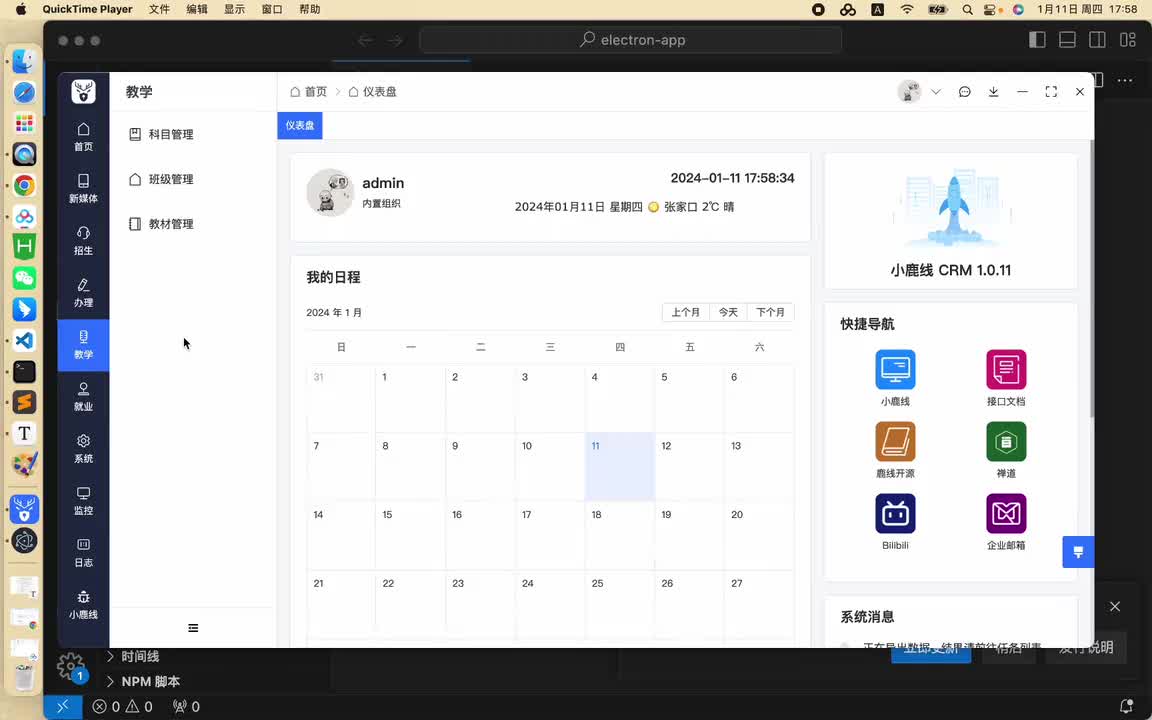Click the blue floating brush button

click(1078, 552)
